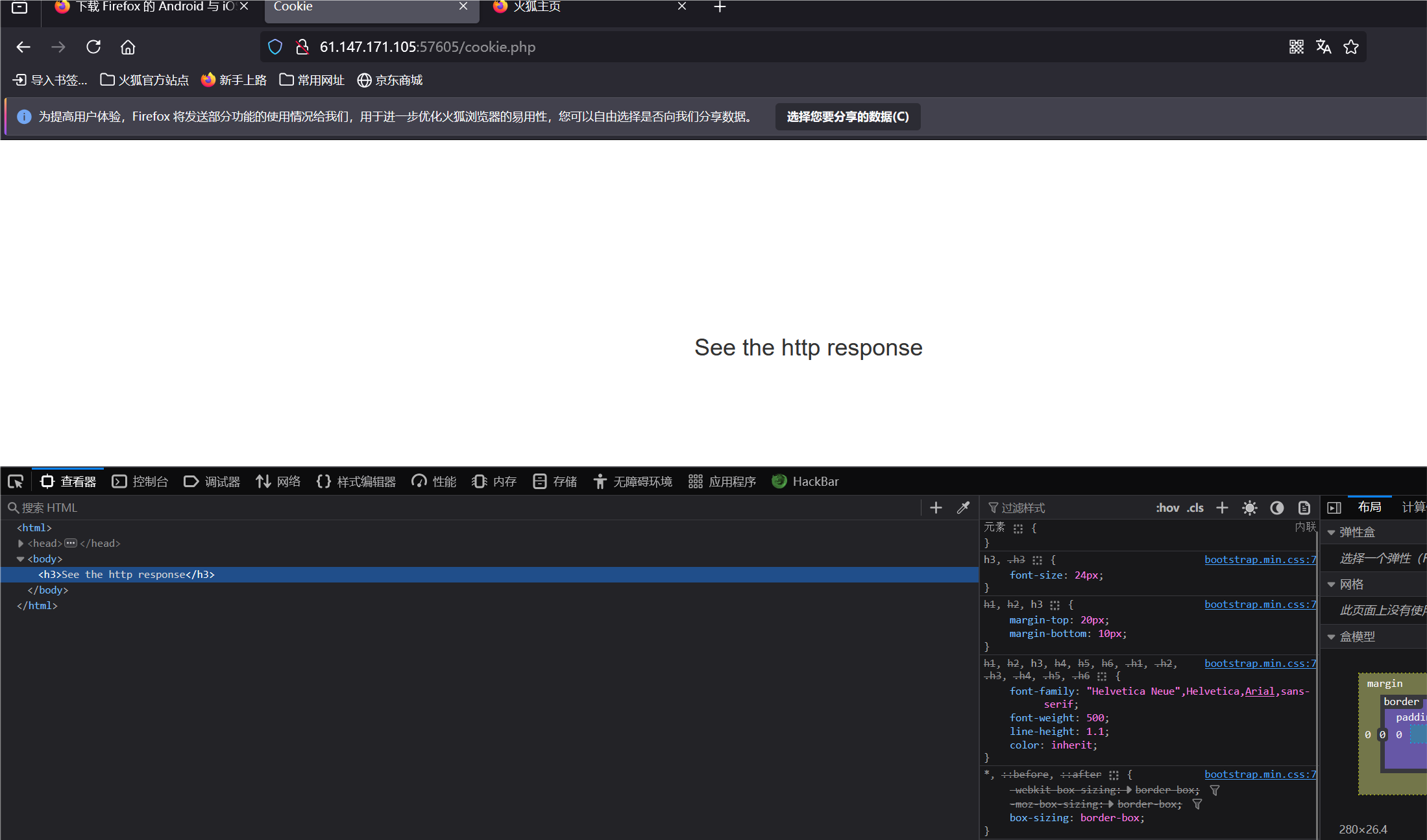Open the 应用程序 application tab

click(x=722, y=481)
